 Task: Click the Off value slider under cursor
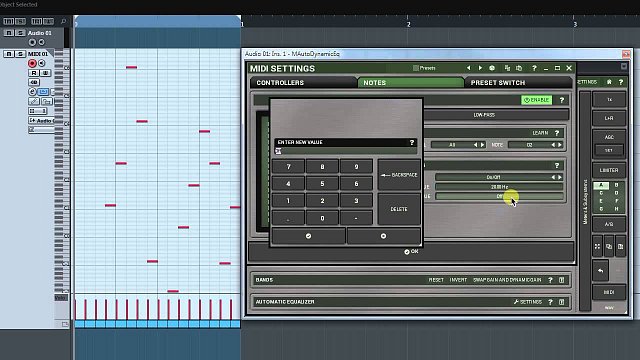[x=499, y=196]
